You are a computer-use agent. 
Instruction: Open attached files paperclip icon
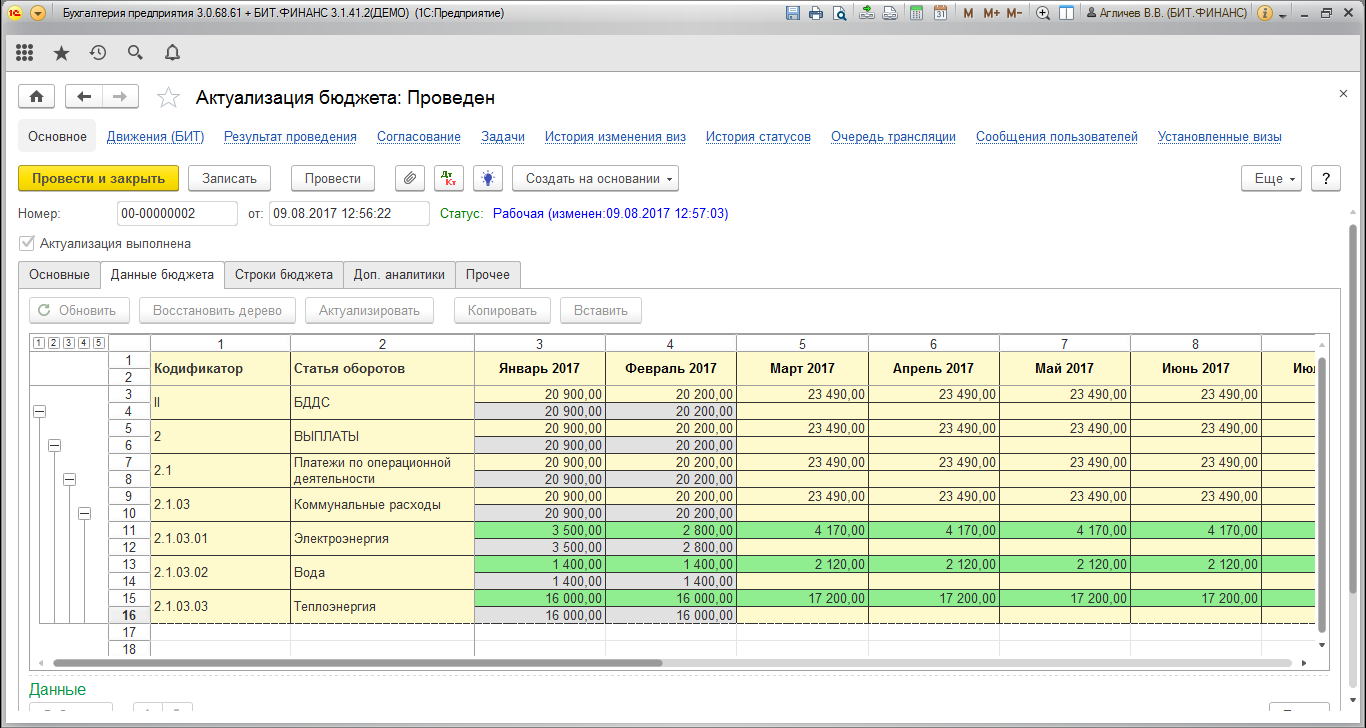coord(410,178)
